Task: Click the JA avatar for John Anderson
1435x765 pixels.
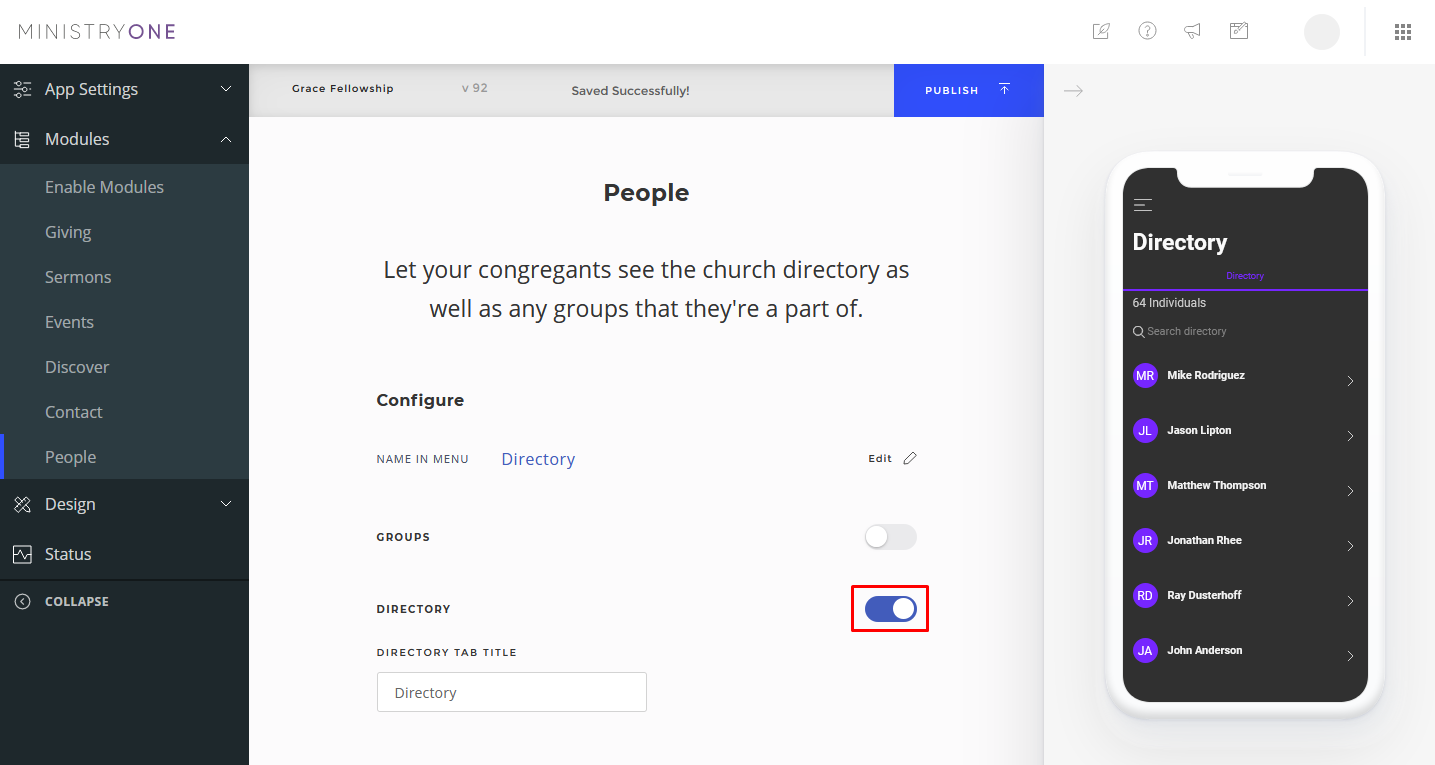Action: point(1145,651)
